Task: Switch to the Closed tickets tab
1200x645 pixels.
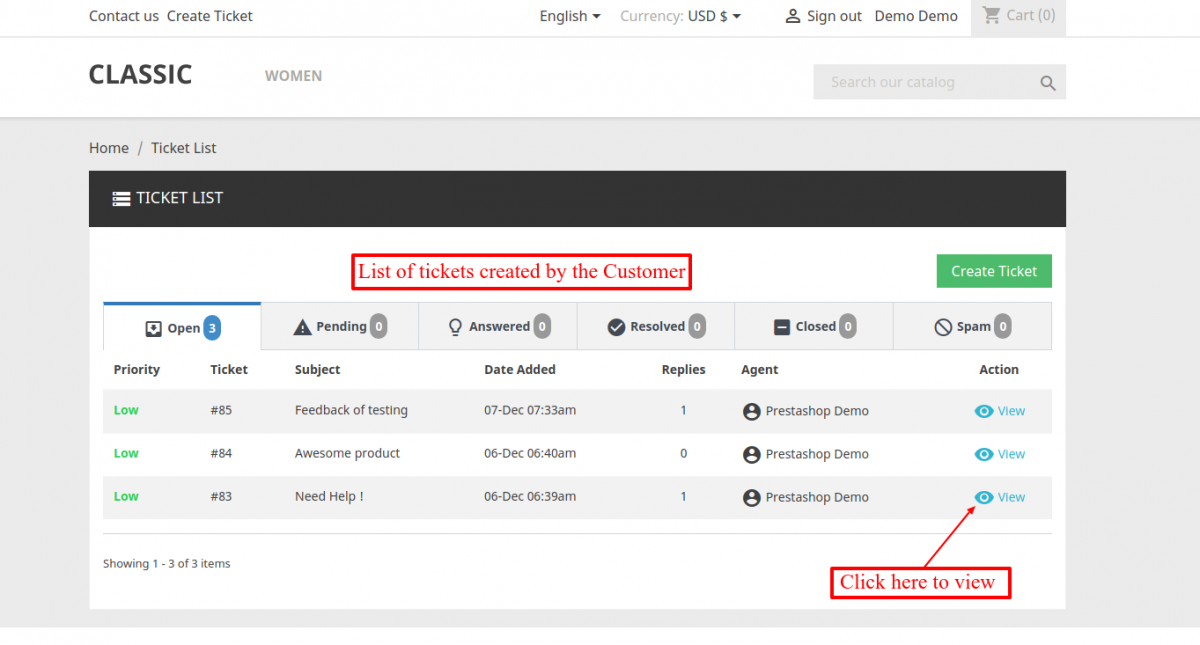Action: [x=813, y=326]
